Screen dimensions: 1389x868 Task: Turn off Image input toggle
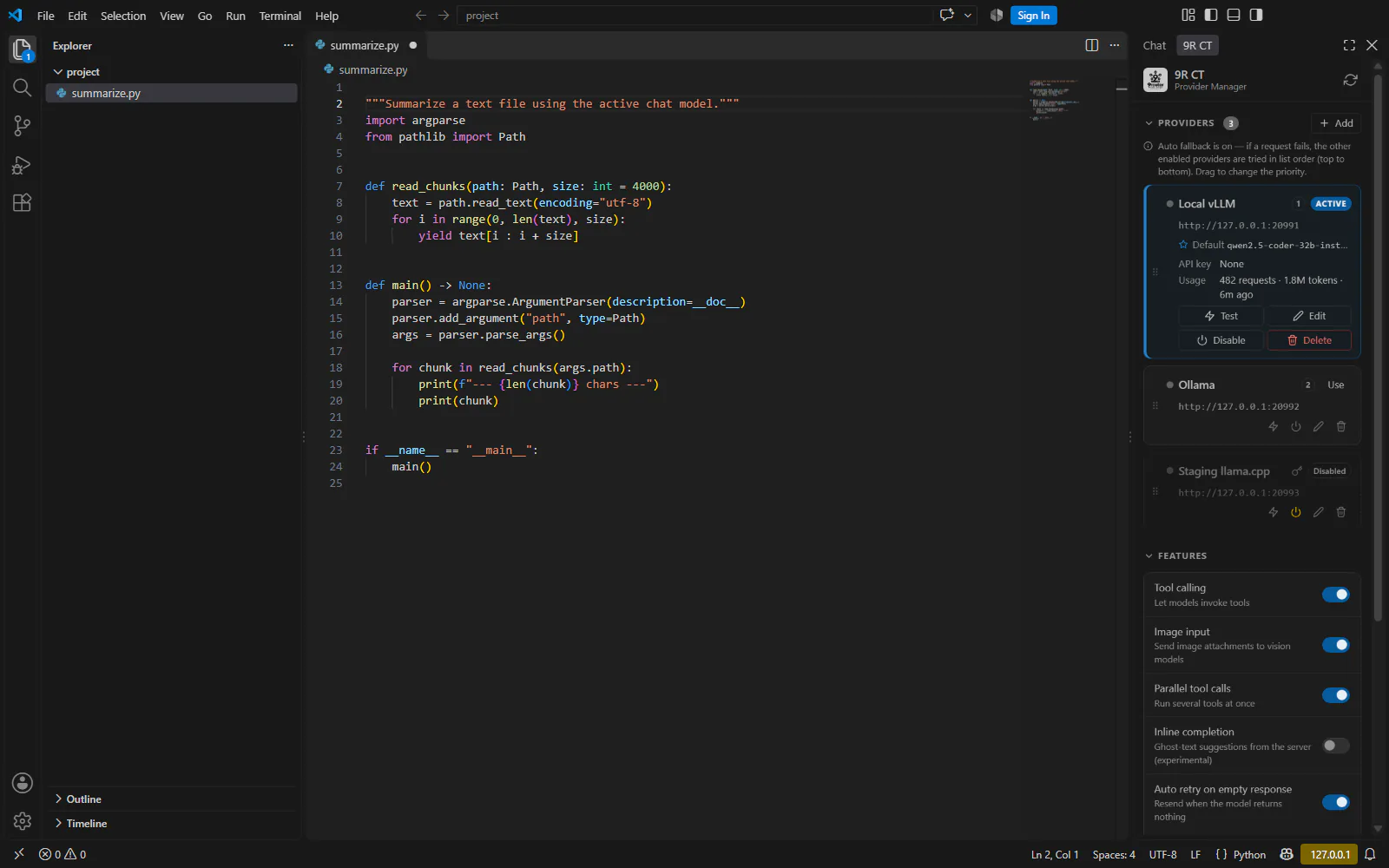tap(1336, 645)
